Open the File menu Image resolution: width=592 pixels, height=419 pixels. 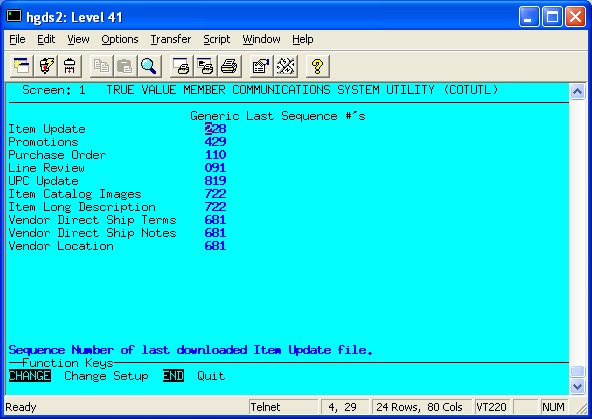[17, 39]
